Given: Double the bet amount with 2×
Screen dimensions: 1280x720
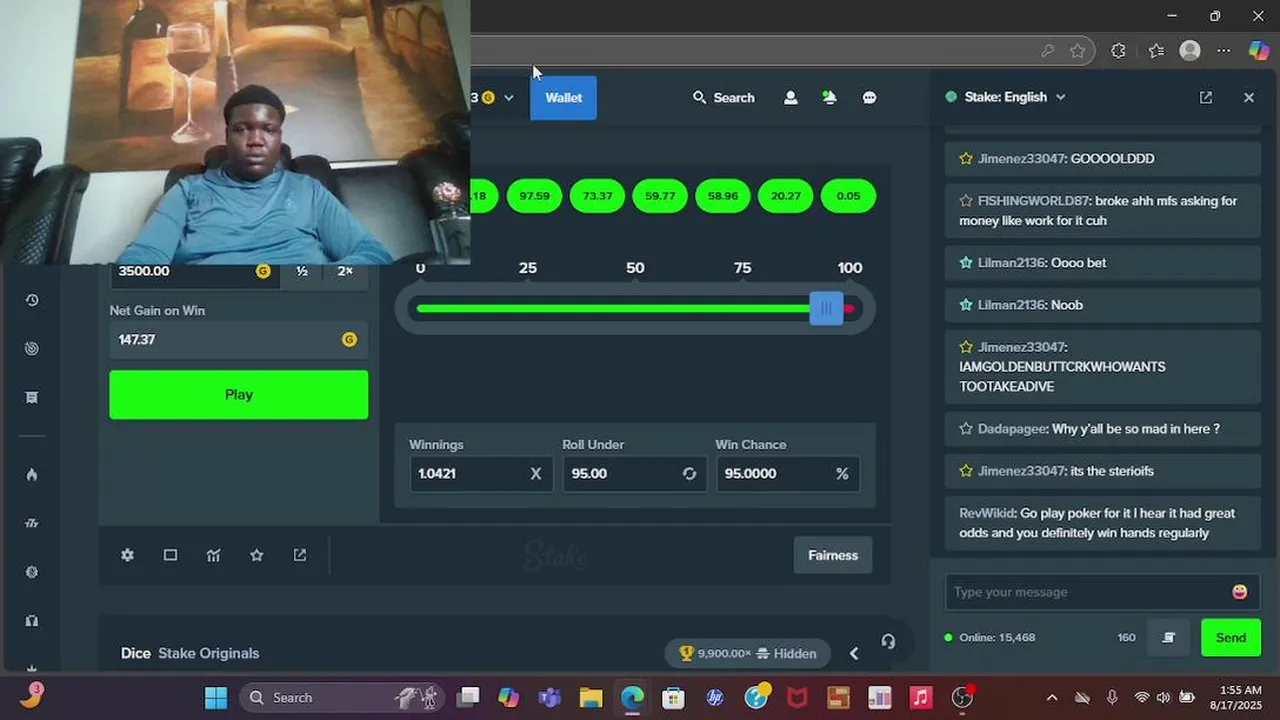Looking at the screenshot, I should (345, 271).
